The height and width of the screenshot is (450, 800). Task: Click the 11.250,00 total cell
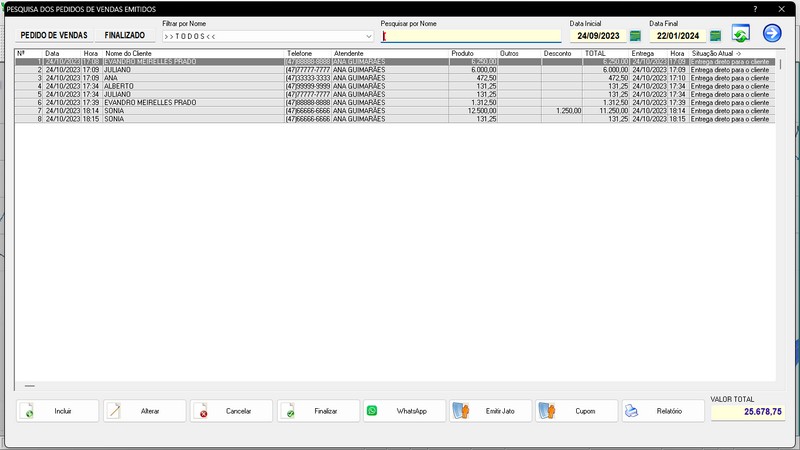point(606,111)
